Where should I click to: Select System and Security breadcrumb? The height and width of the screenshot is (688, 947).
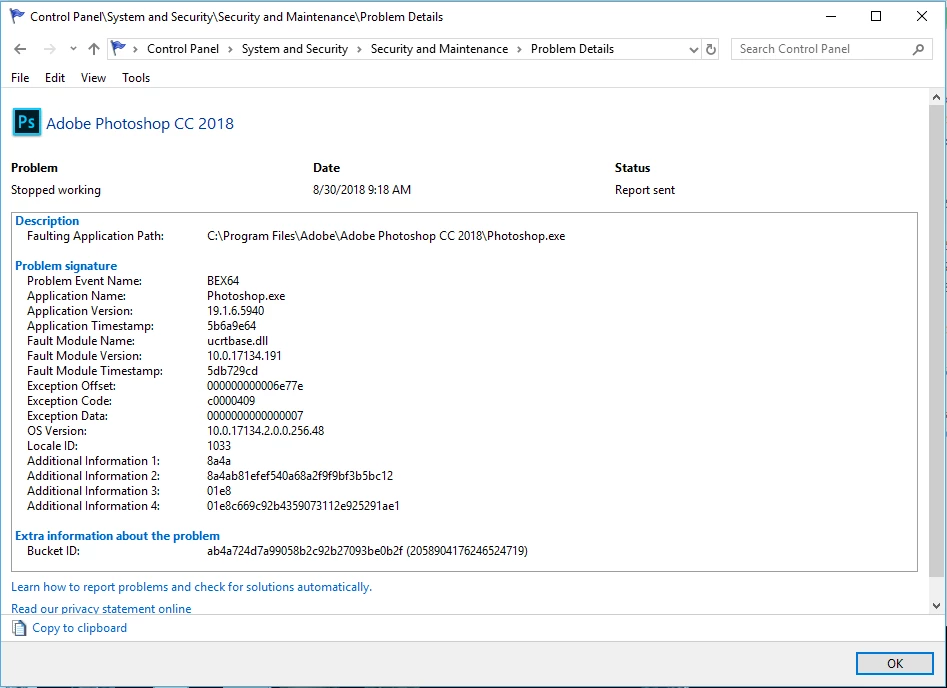coord(295,49)
